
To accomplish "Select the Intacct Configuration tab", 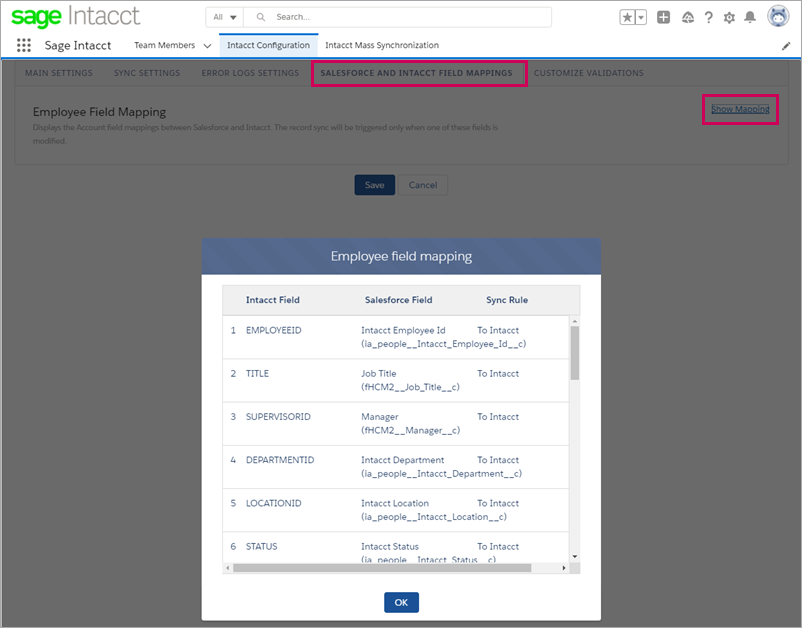I will 269,45.
